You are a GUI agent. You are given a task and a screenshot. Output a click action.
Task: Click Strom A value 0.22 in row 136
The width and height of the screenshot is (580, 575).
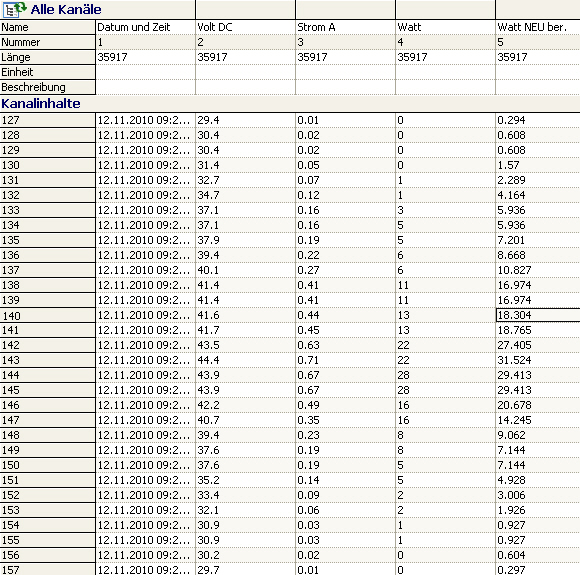tap(308, 255)
